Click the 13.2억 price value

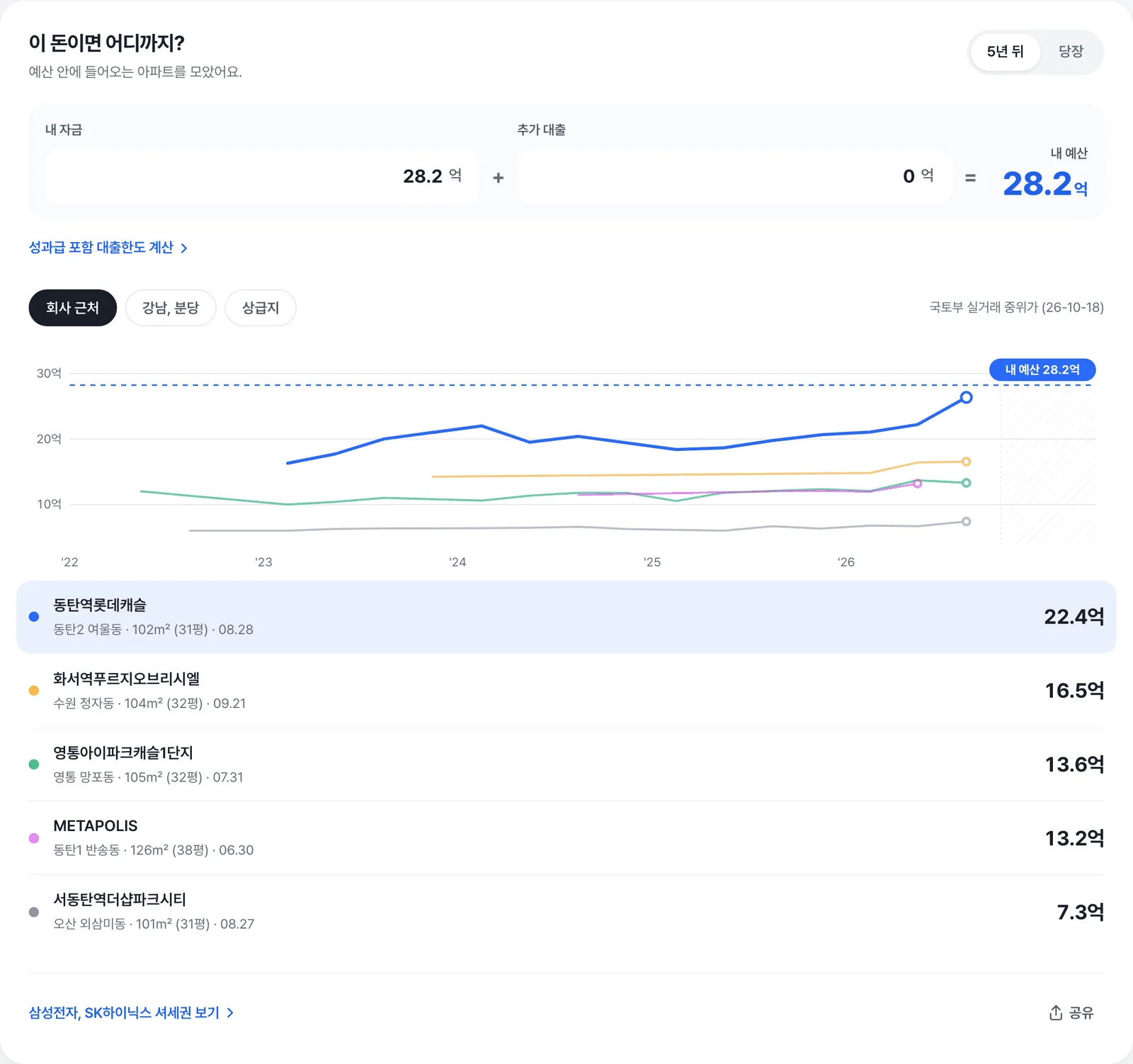(x=1075, y=838)
